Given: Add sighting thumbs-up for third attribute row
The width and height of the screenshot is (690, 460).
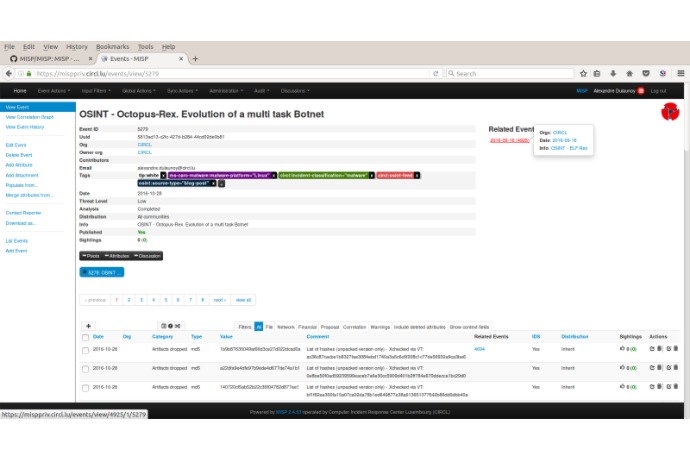Looking at the screenshot, I should click(622, 386).
